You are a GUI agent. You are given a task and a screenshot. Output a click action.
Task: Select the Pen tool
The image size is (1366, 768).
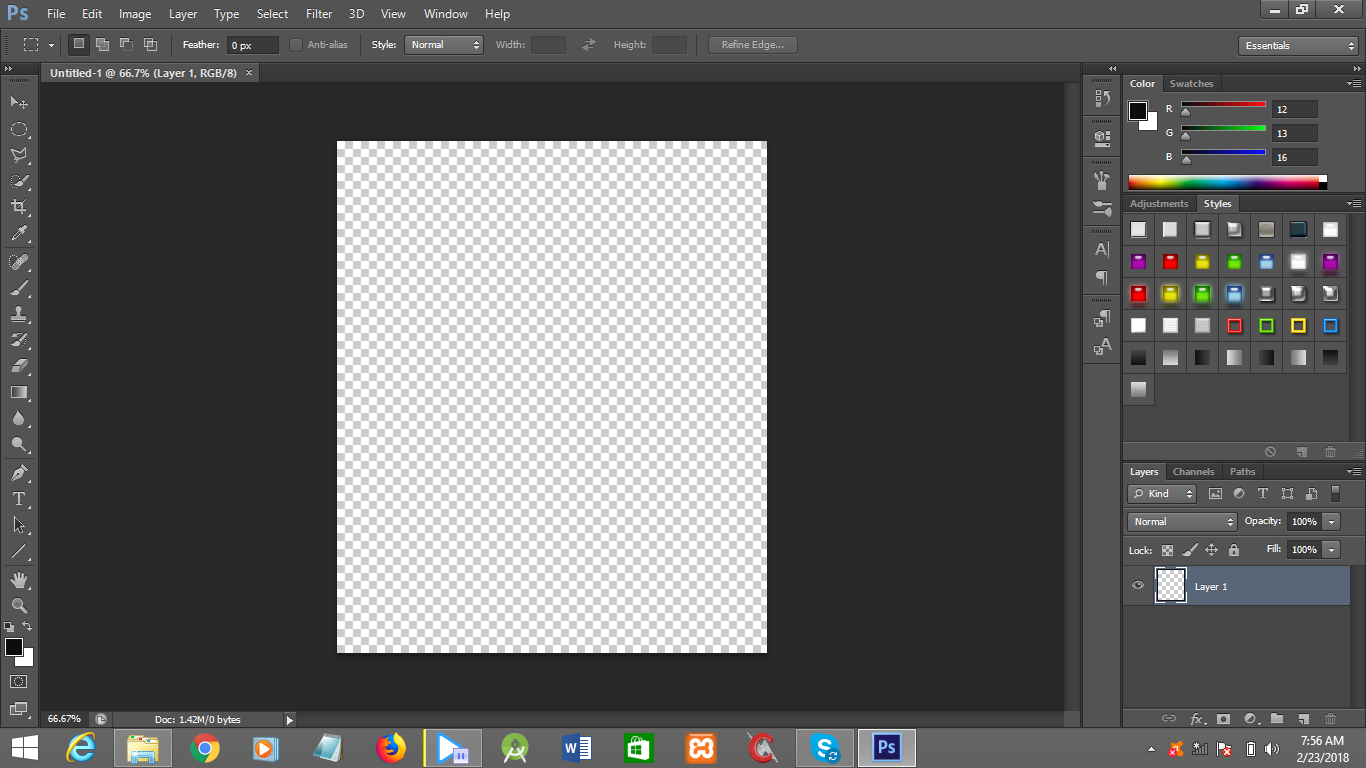coord(19,472)
